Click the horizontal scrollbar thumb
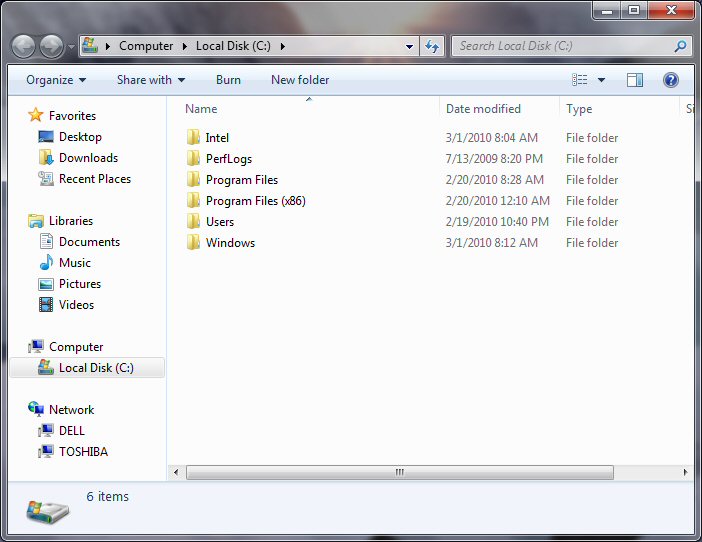The width and height of the screenshot is (702, 542). [398, 472]
